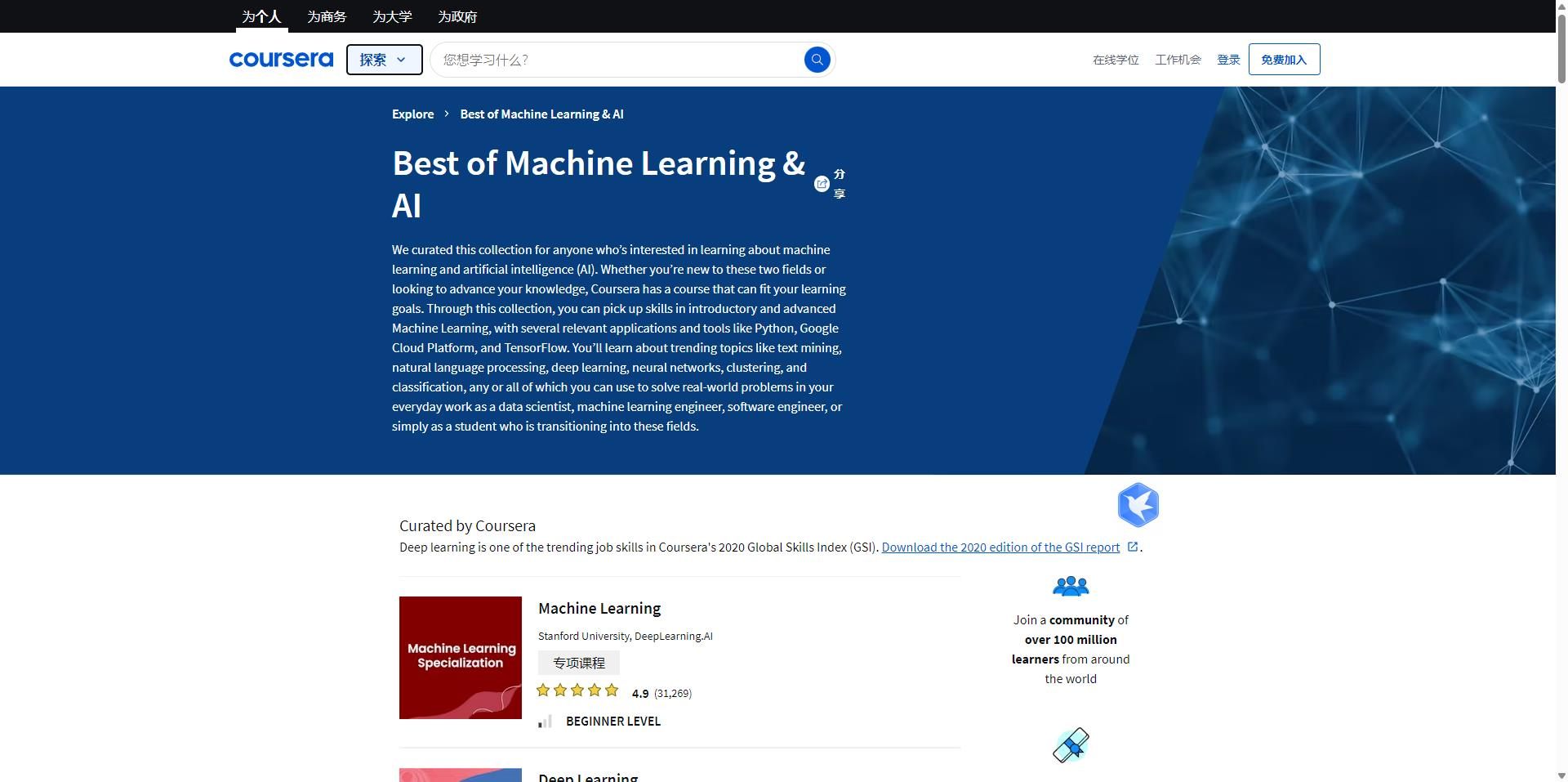Click the 'Curated by Coursera' heading

pos(467,525)
